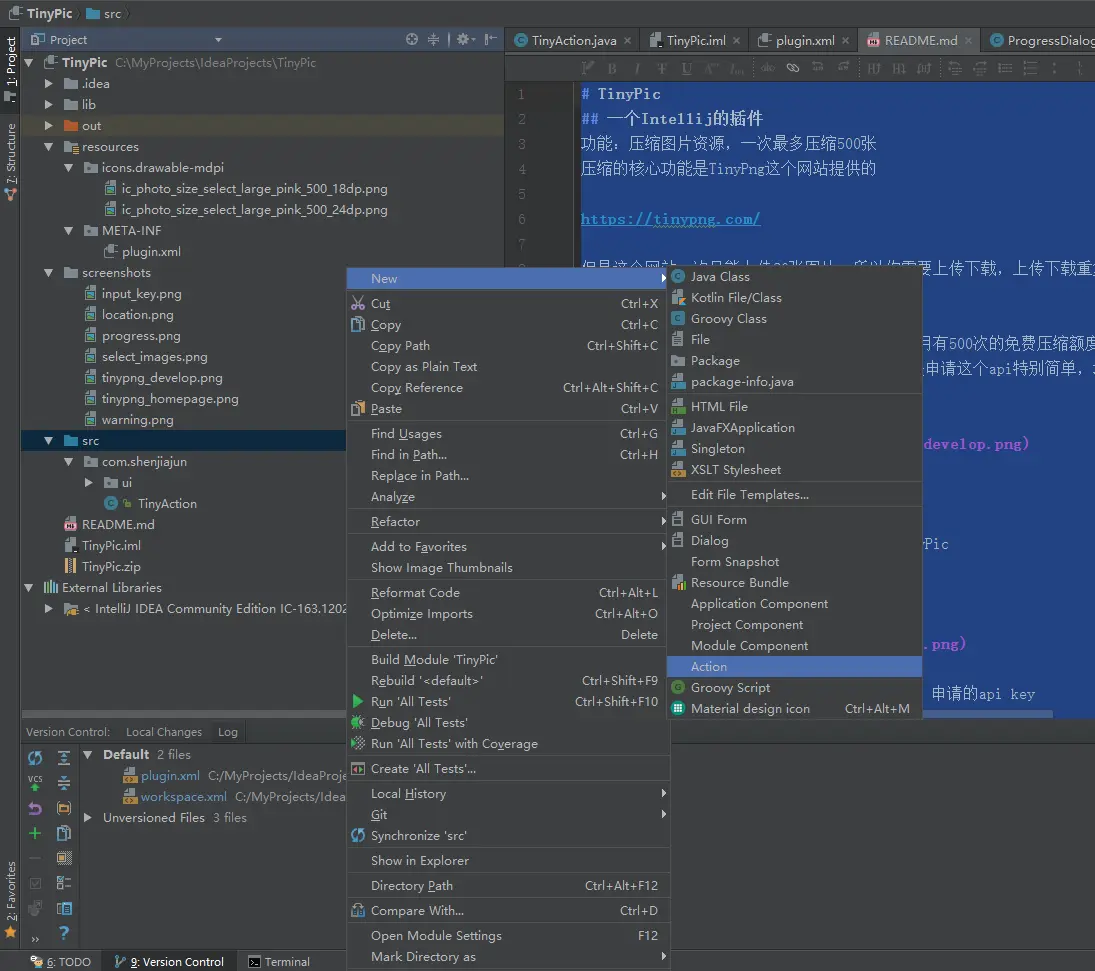Toggle the 7: Structure tool window button

coord(10,161)
